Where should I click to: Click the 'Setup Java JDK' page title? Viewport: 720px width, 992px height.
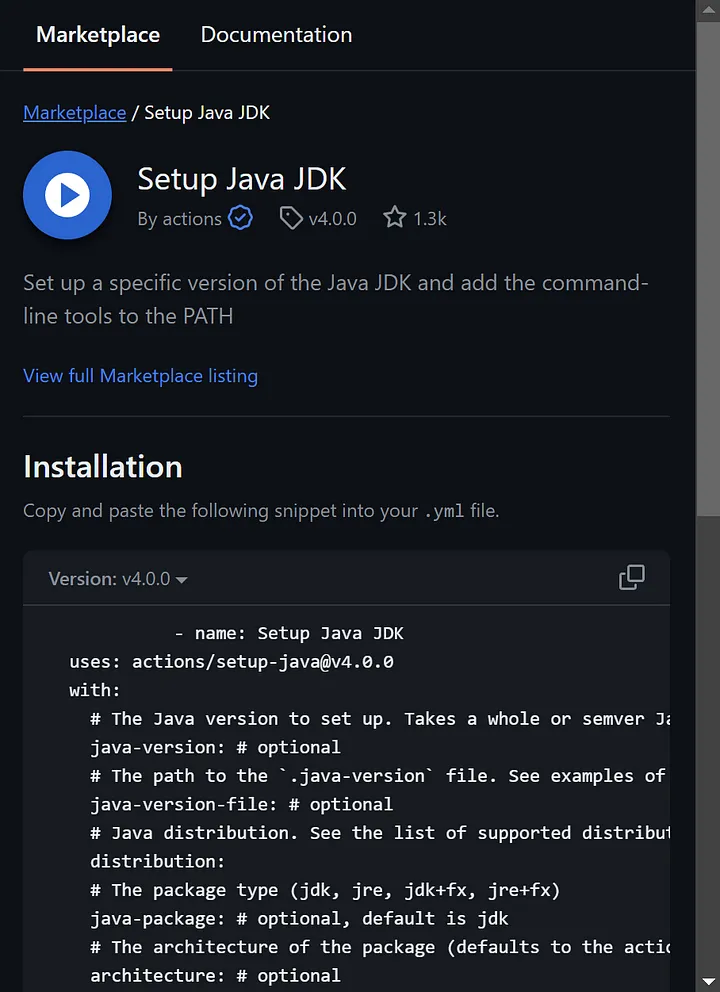point(242,179)
